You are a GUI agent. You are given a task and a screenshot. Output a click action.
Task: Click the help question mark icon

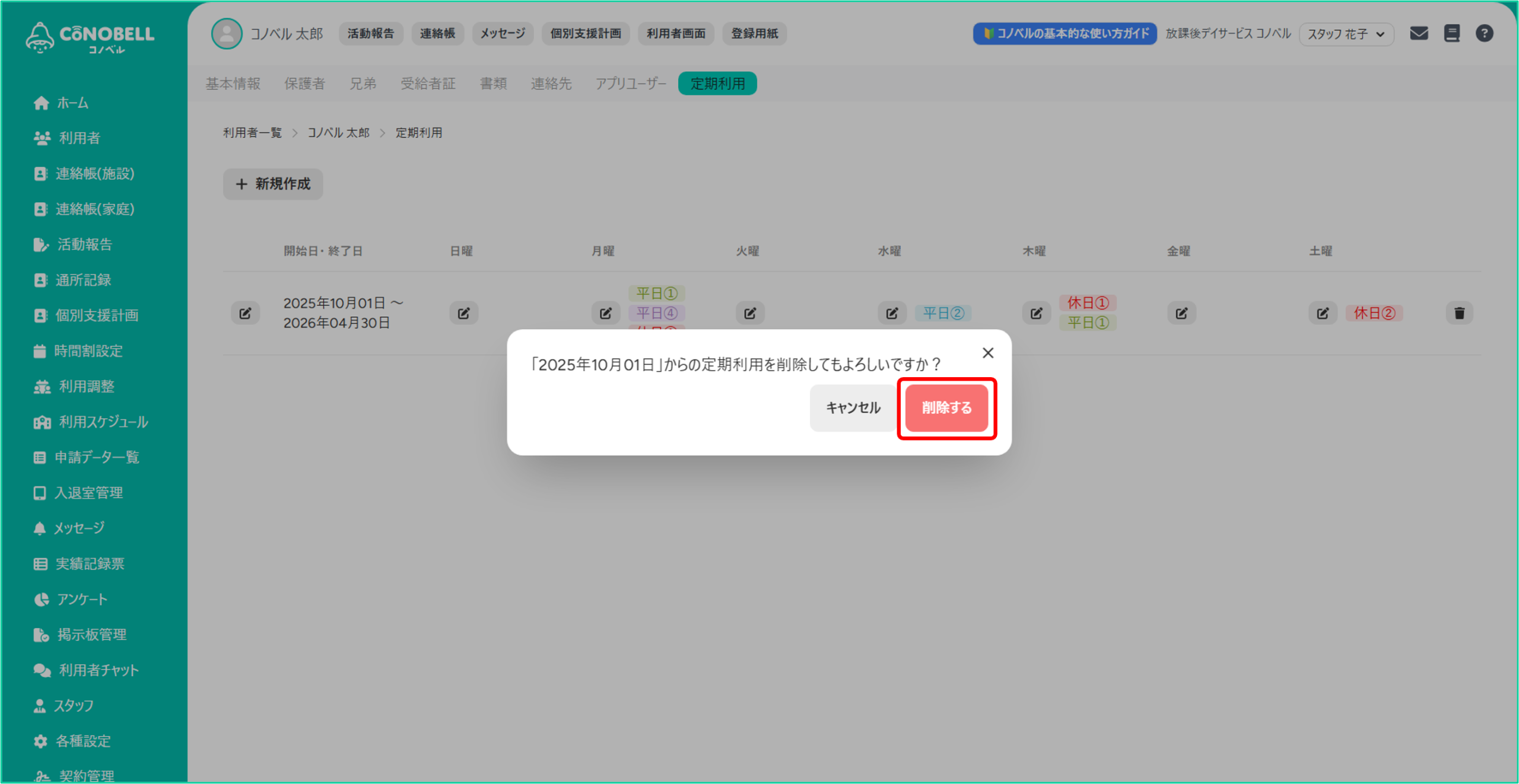1484,33
